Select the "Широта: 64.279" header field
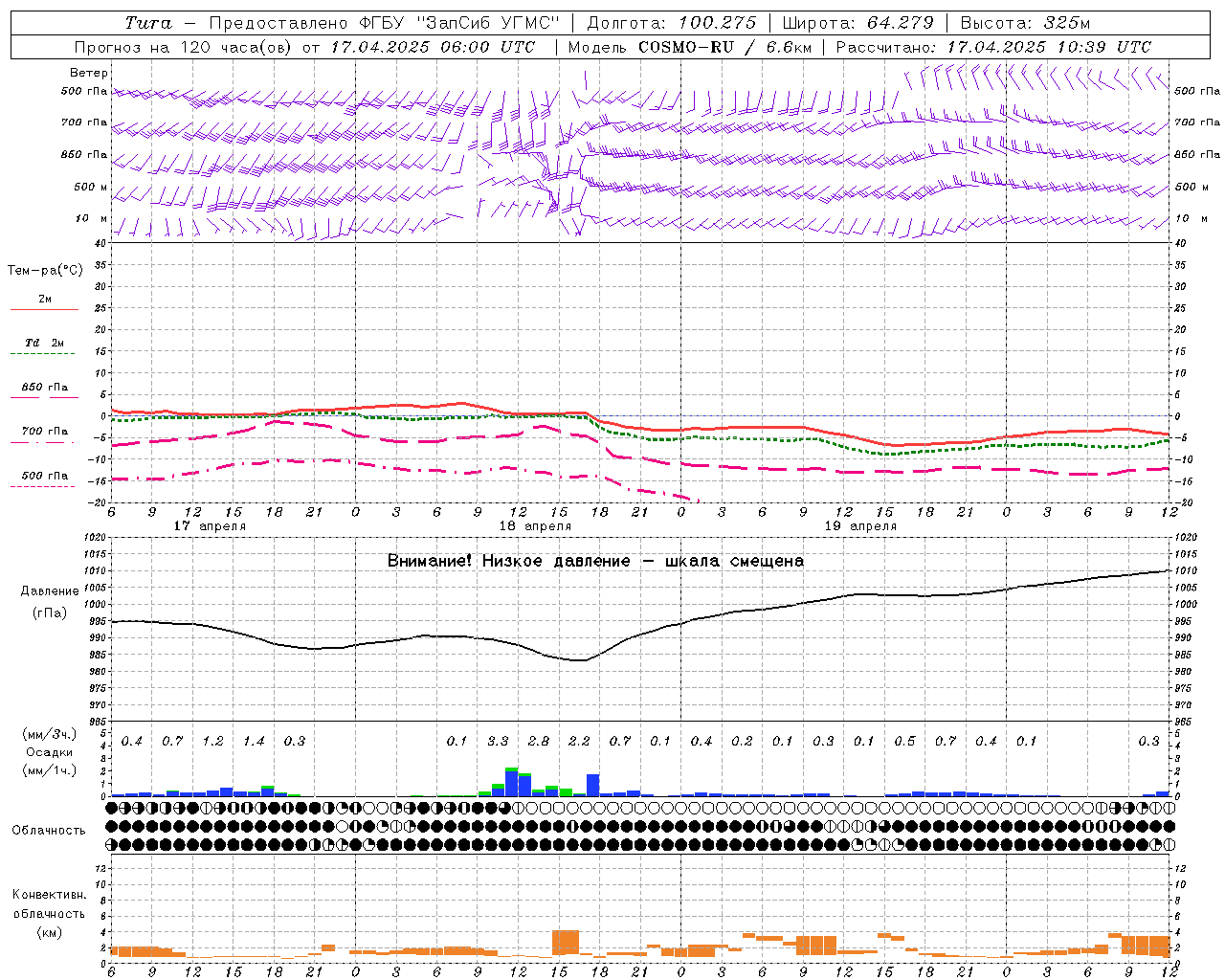Image resolution: width=1225 pixels, height=980 pixels. (x=858, y=23)
